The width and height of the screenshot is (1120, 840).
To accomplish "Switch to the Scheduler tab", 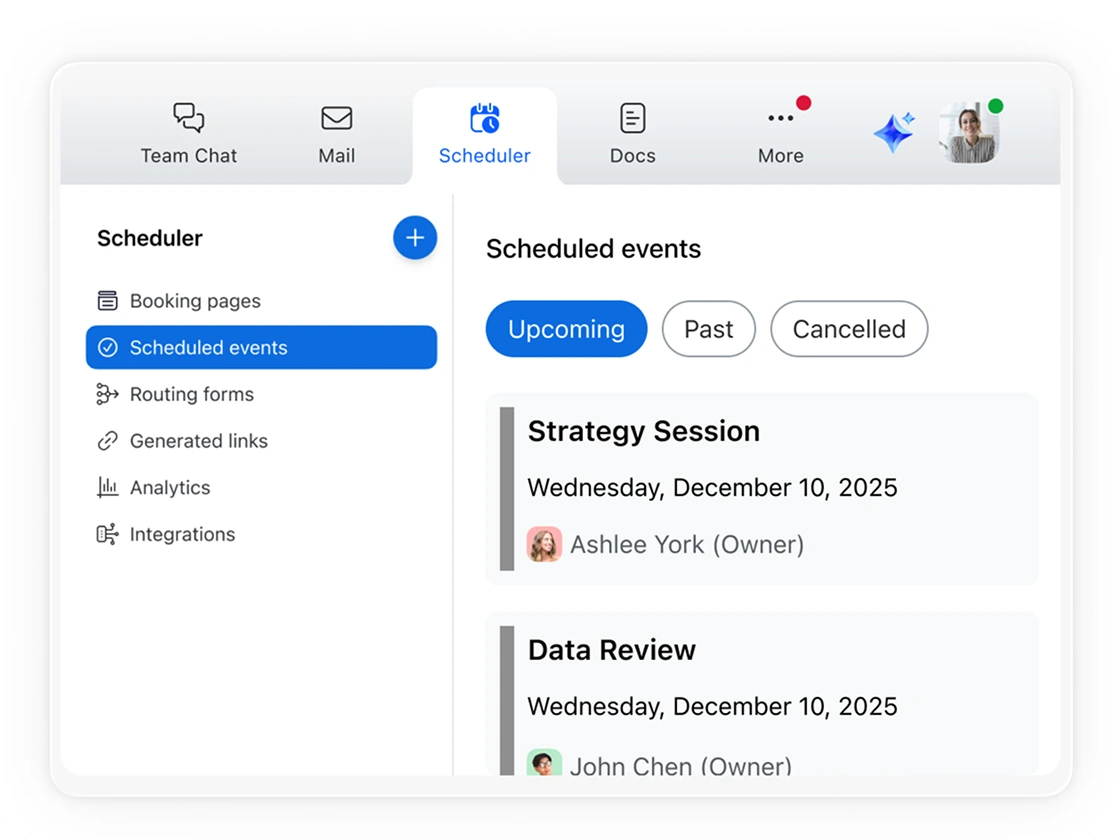I will (485, 135).
